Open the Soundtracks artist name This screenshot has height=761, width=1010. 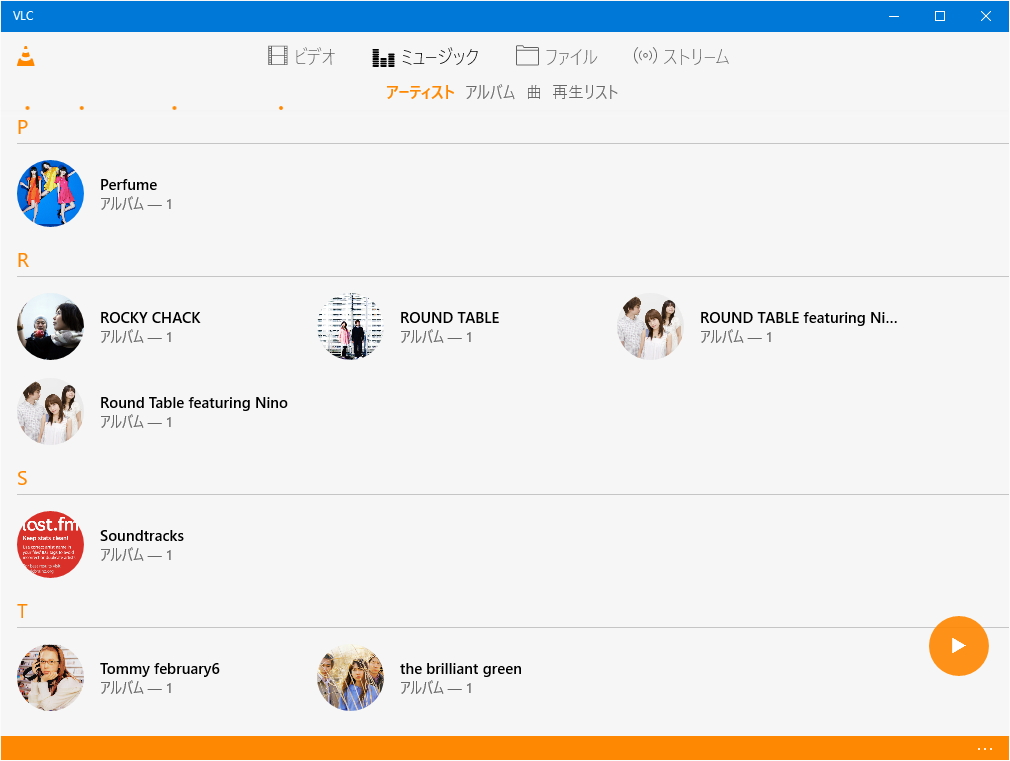coord(142,536)
